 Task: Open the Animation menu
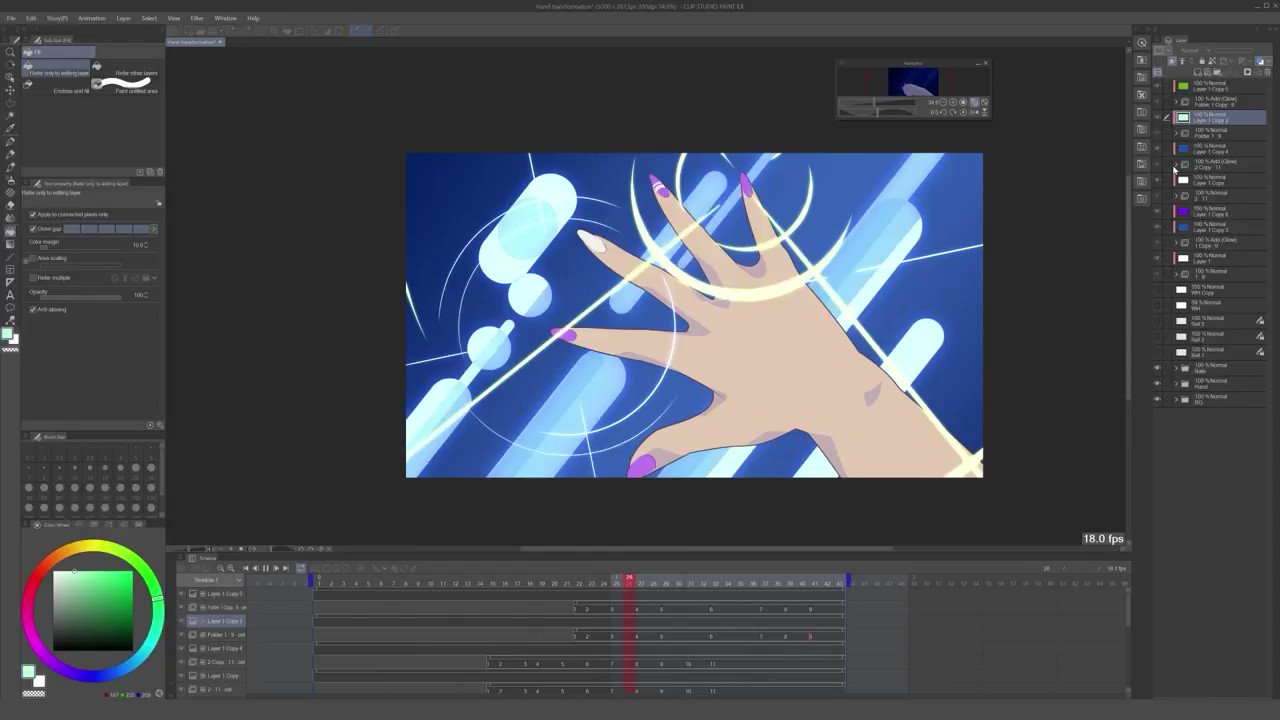click(x=91, y=17)
